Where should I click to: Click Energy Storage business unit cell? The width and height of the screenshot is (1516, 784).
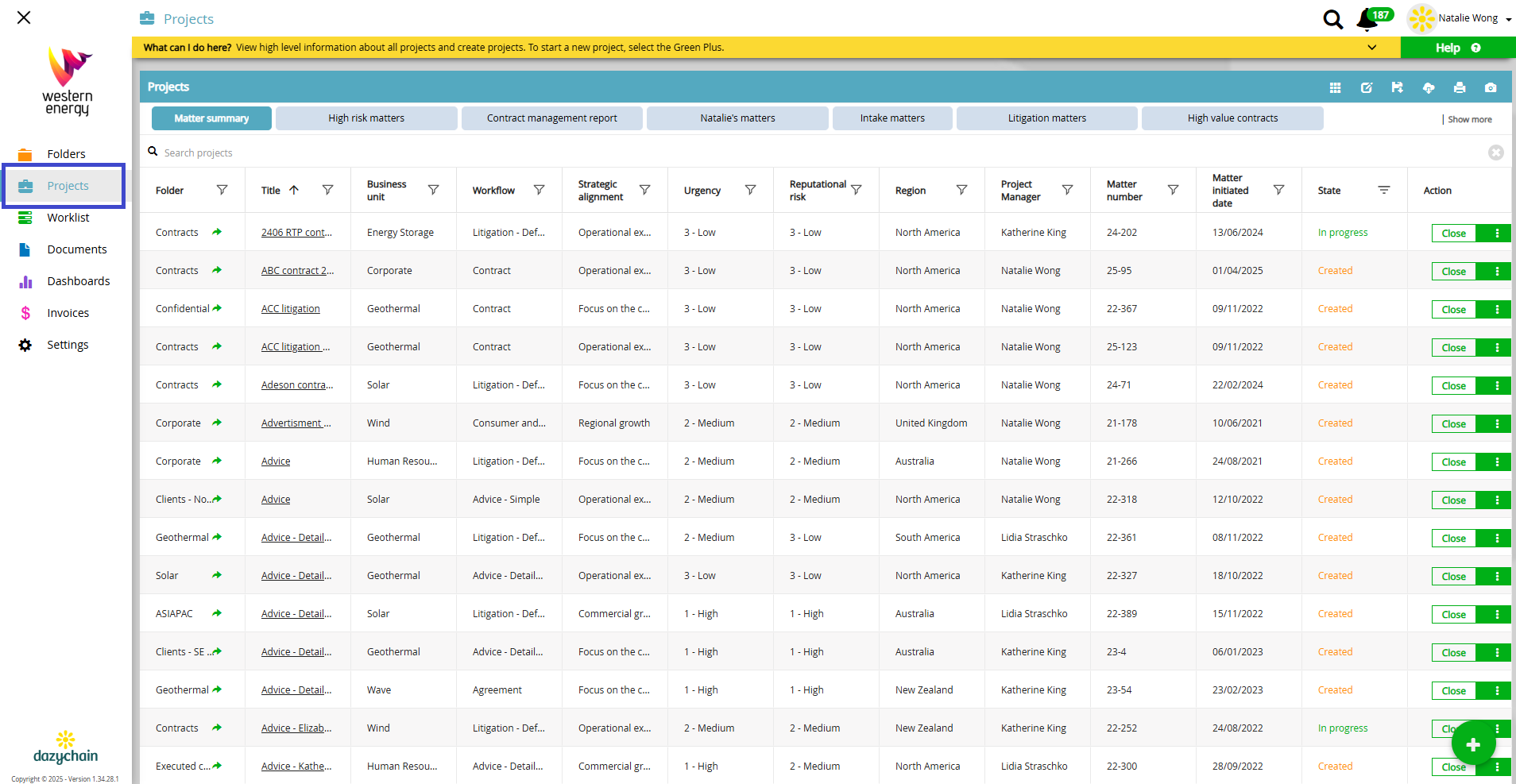point(400,233)
